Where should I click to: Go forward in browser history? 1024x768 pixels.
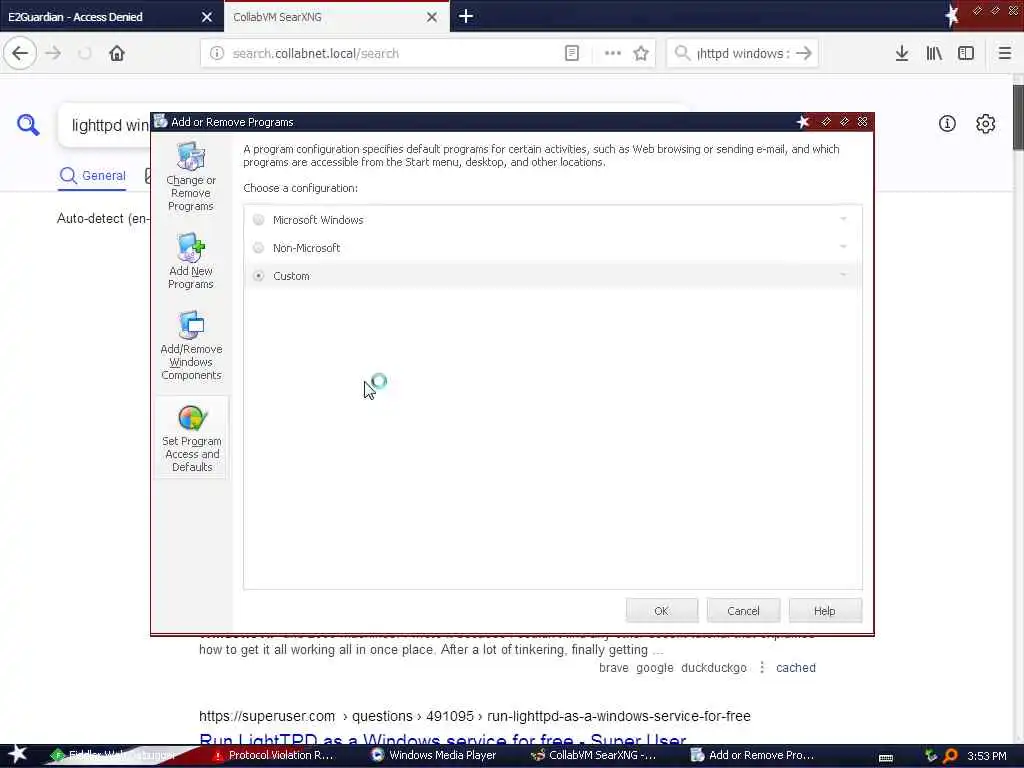click(54, 54)
